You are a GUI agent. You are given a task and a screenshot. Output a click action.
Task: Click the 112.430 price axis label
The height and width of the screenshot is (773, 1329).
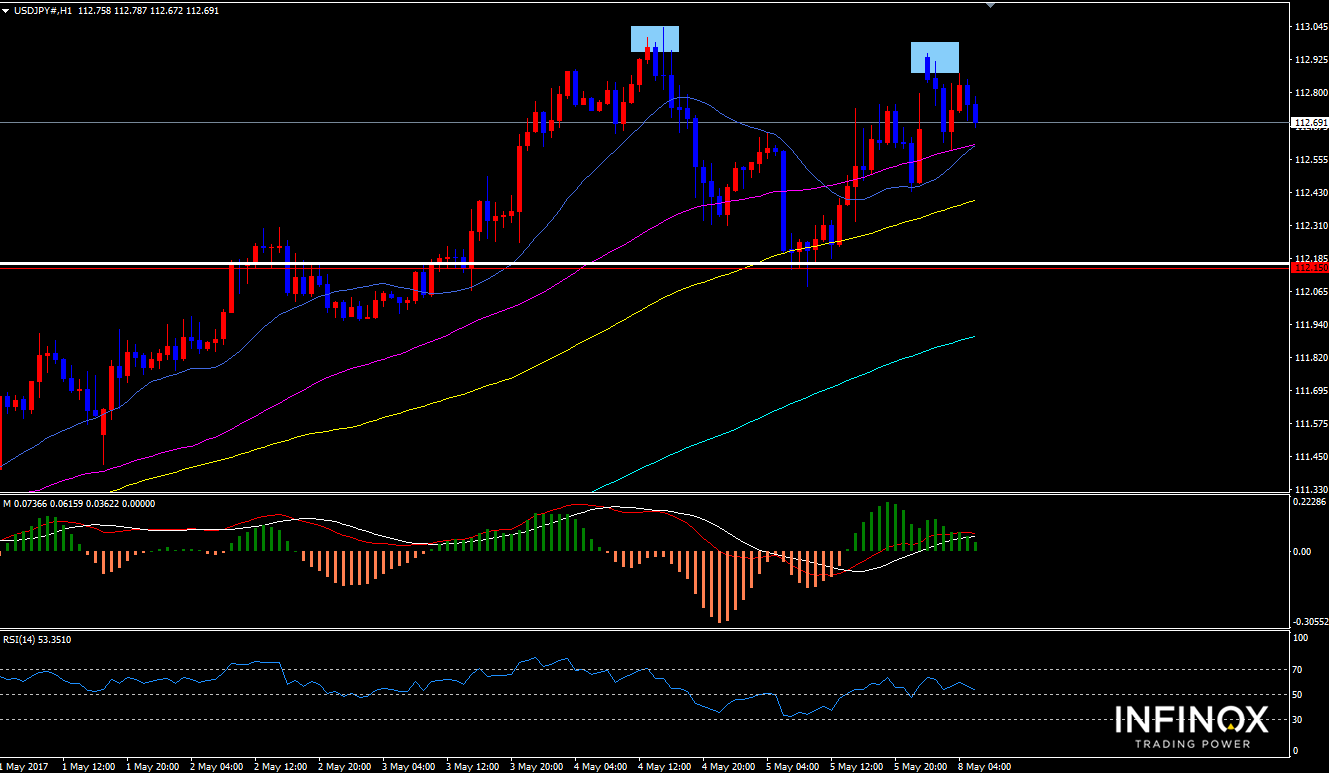(1309, 192)
